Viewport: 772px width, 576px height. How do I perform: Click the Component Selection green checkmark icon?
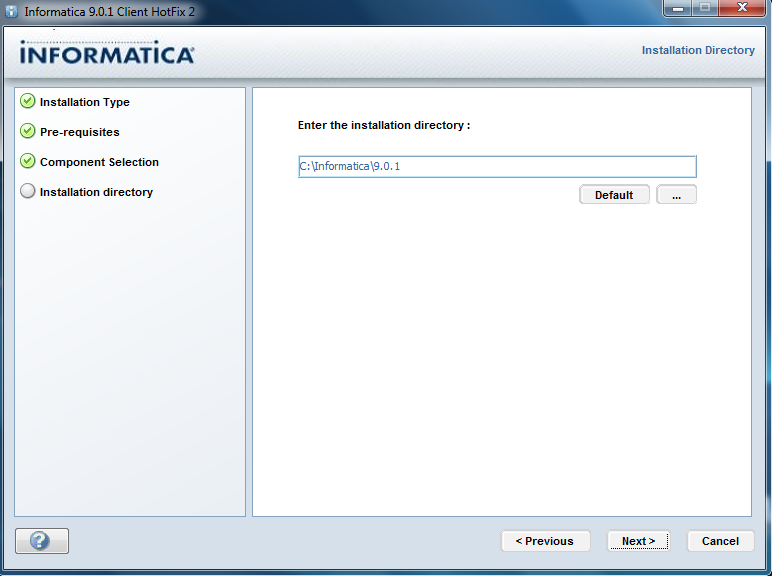pos(28,162)
